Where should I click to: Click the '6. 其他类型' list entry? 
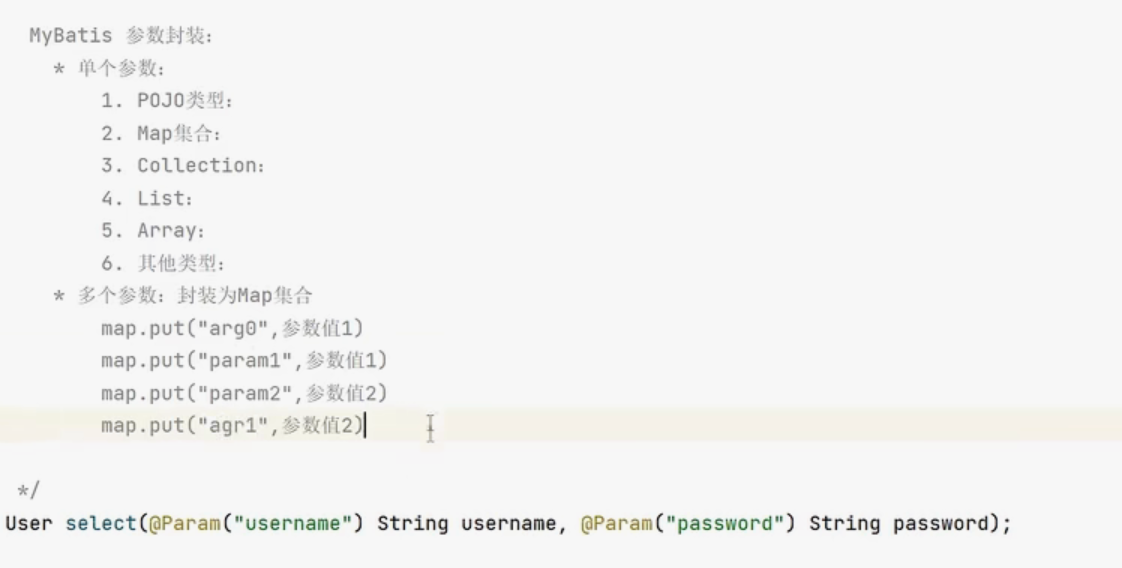tap(167, 264)
